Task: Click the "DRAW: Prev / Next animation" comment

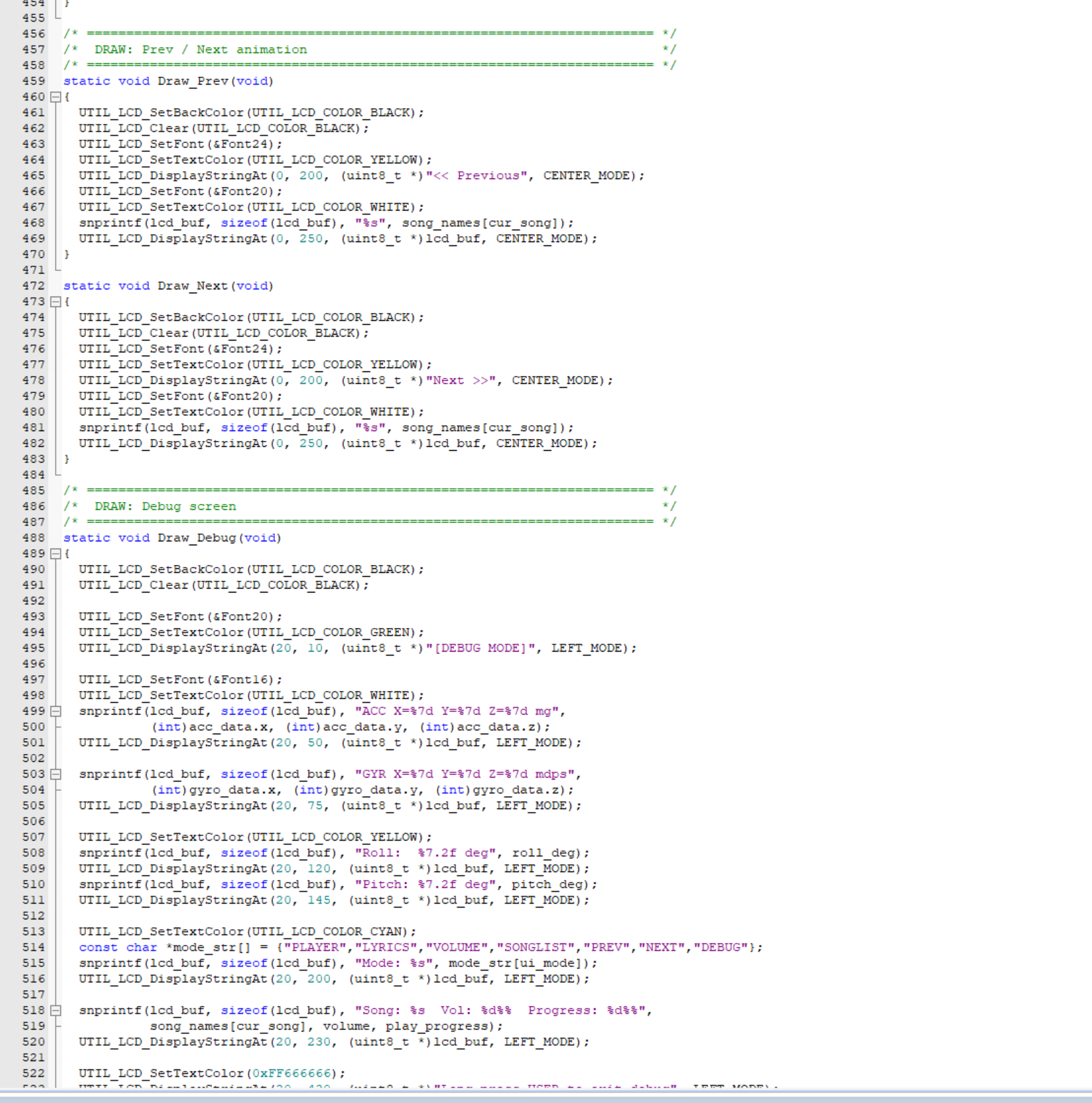Action: tap(201, 50)
